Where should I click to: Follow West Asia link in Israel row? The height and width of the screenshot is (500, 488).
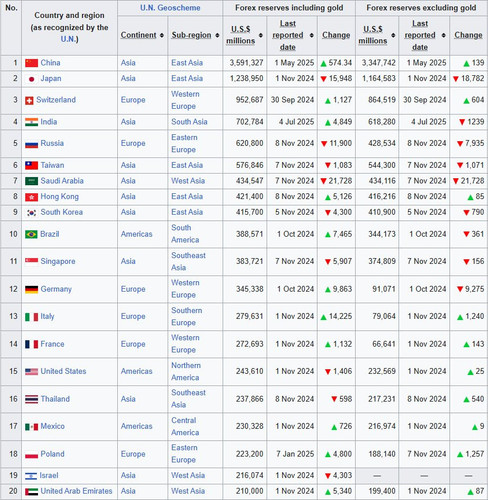[x=188, y=475]
